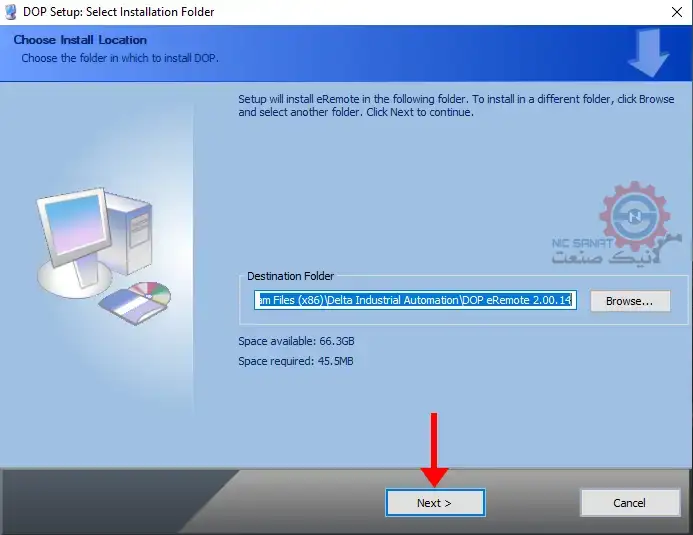This screenshot has height=535, width=693.
Task: Click the DOP Setup title bar icon
Action: click(11, 12)
